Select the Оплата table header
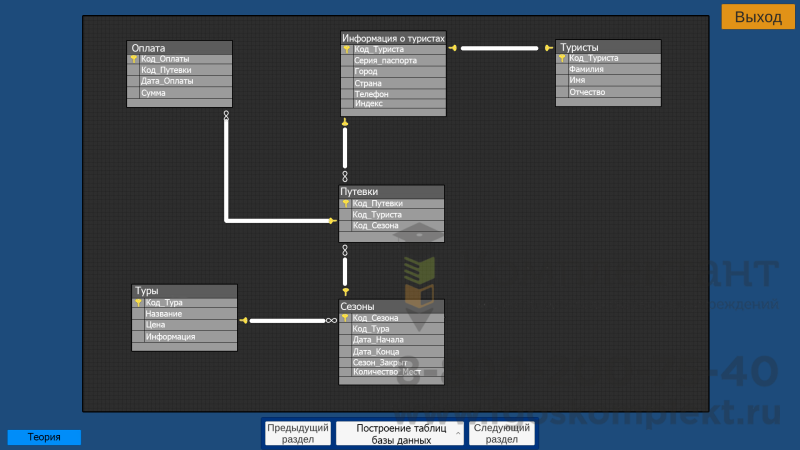 (180, 47)
